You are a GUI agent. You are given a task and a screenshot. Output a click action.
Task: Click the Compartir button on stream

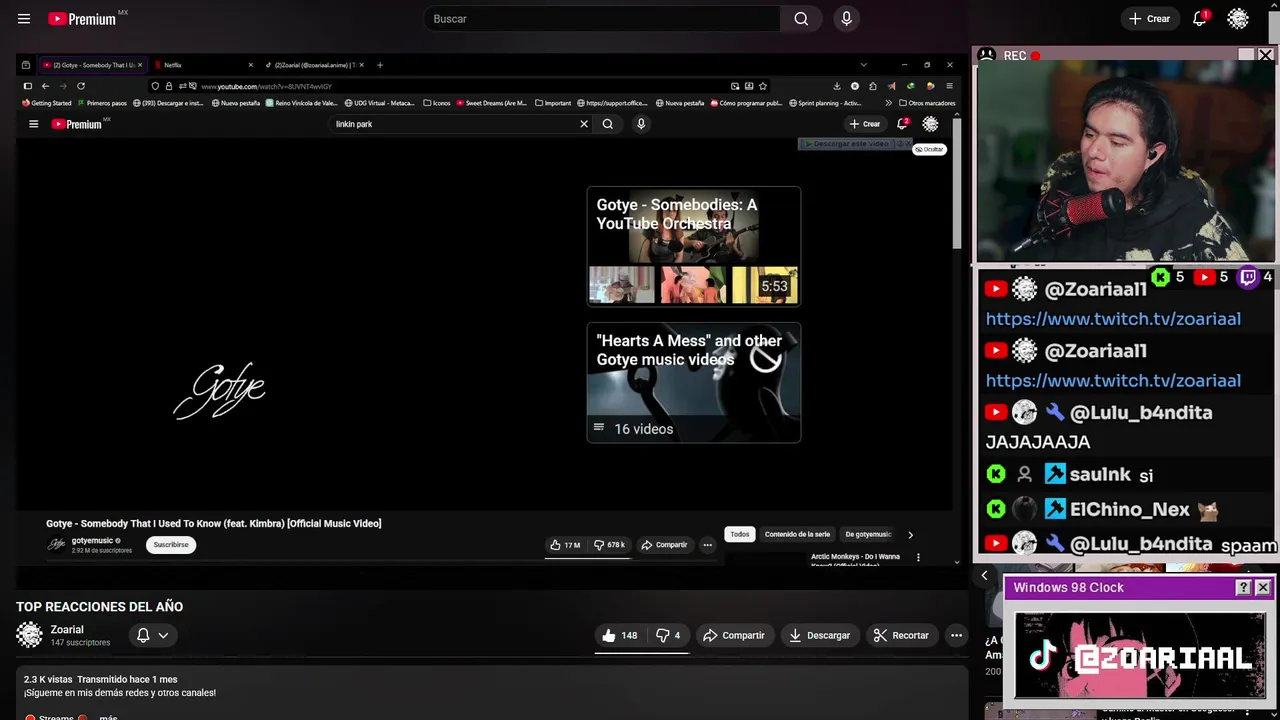[x=734, y=635]
